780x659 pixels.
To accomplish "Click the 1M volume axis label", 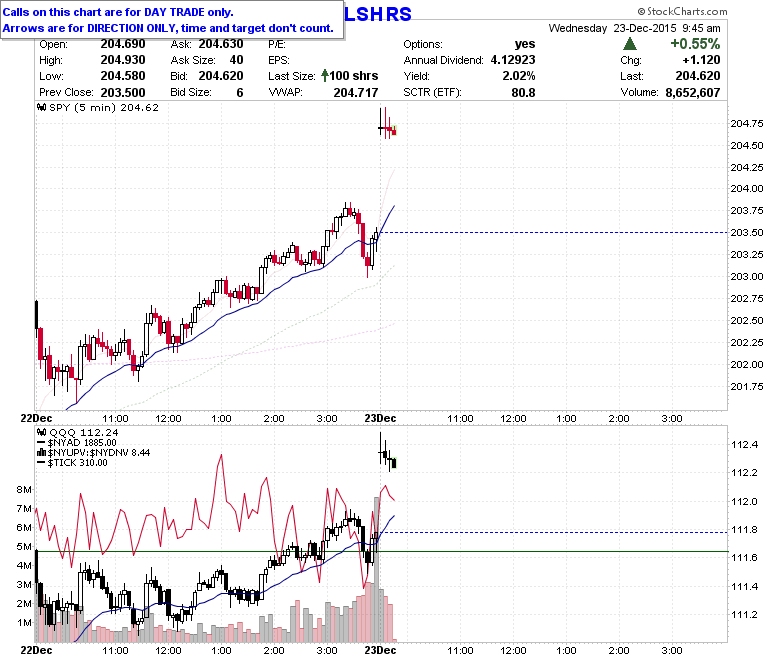I will 23,622.
